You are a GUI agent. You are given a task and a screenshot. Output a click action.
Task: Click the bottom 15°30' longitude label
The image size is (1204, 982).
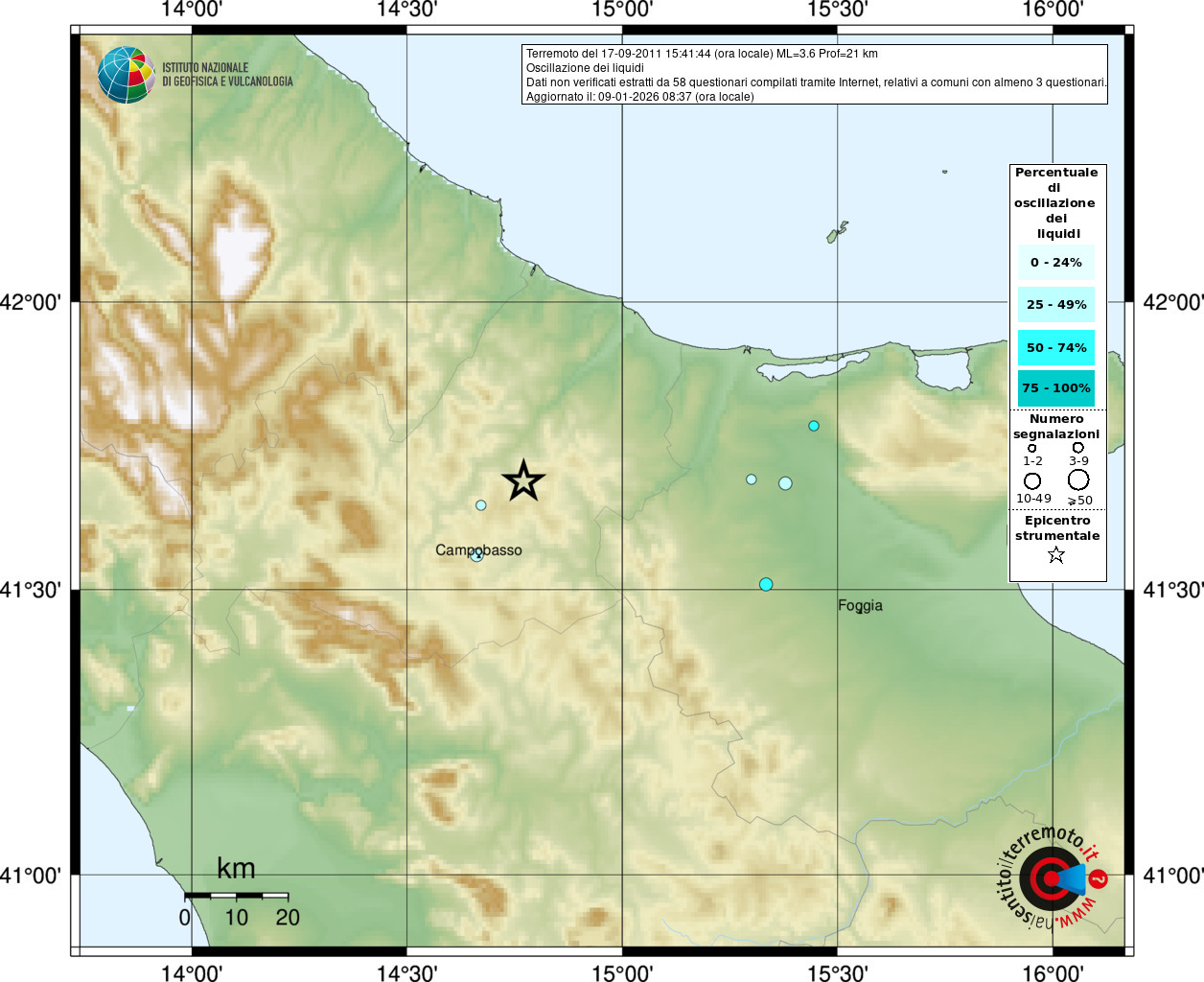(838, 973)
